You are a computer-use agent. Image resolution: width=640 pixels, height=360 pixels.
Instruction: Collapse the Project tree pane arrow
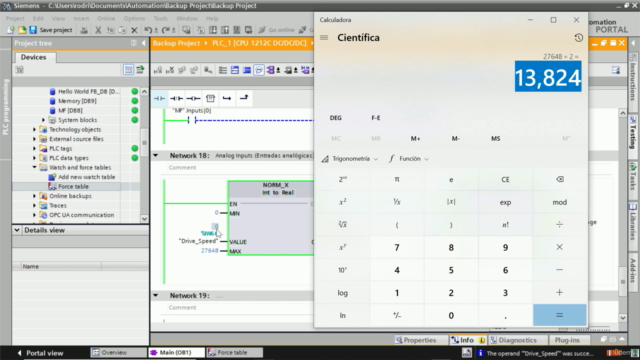[143, 43]
